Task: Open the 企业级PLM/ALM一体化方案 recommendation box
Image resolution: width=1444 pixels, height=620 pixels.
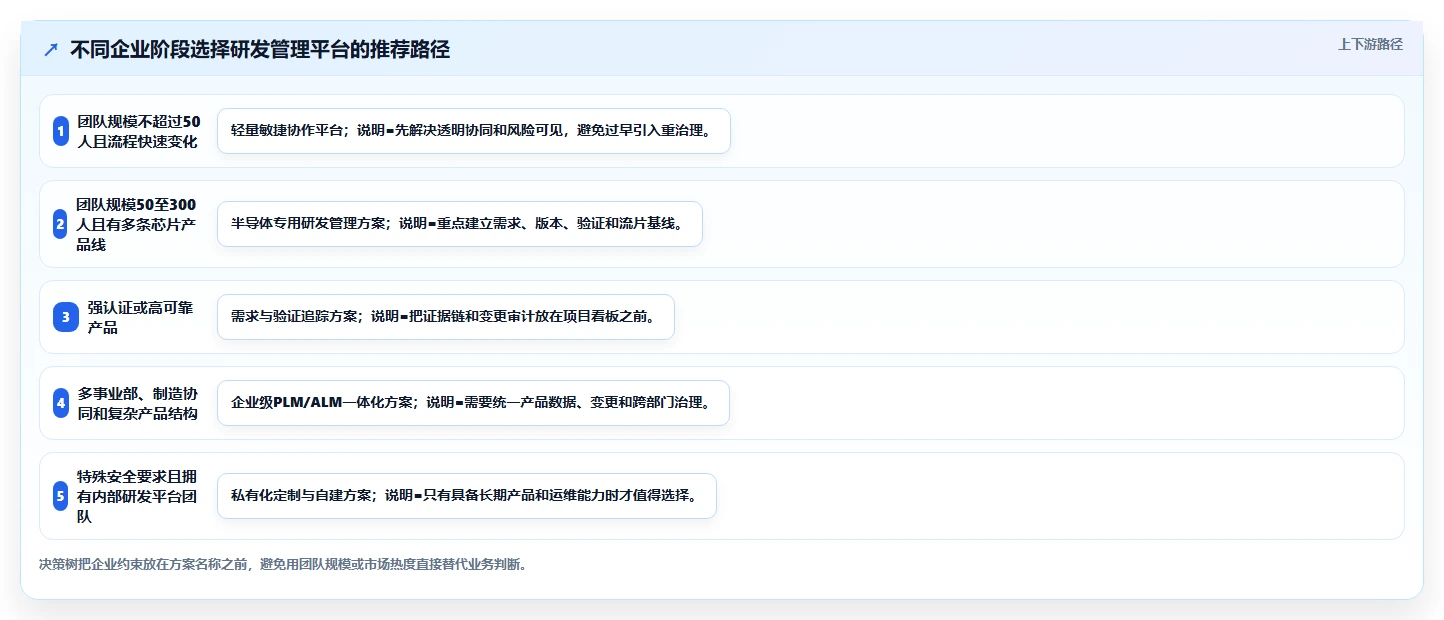Action: [473, 403]
